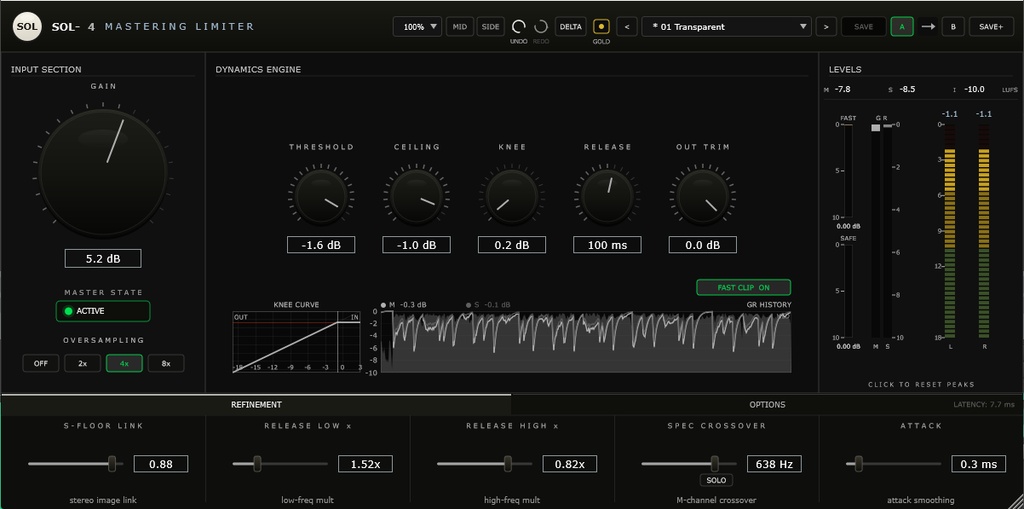The width and height of the screenshot is (1024, 509).
Task: Go to previous preset with left arrow
Action: (627, 27)
